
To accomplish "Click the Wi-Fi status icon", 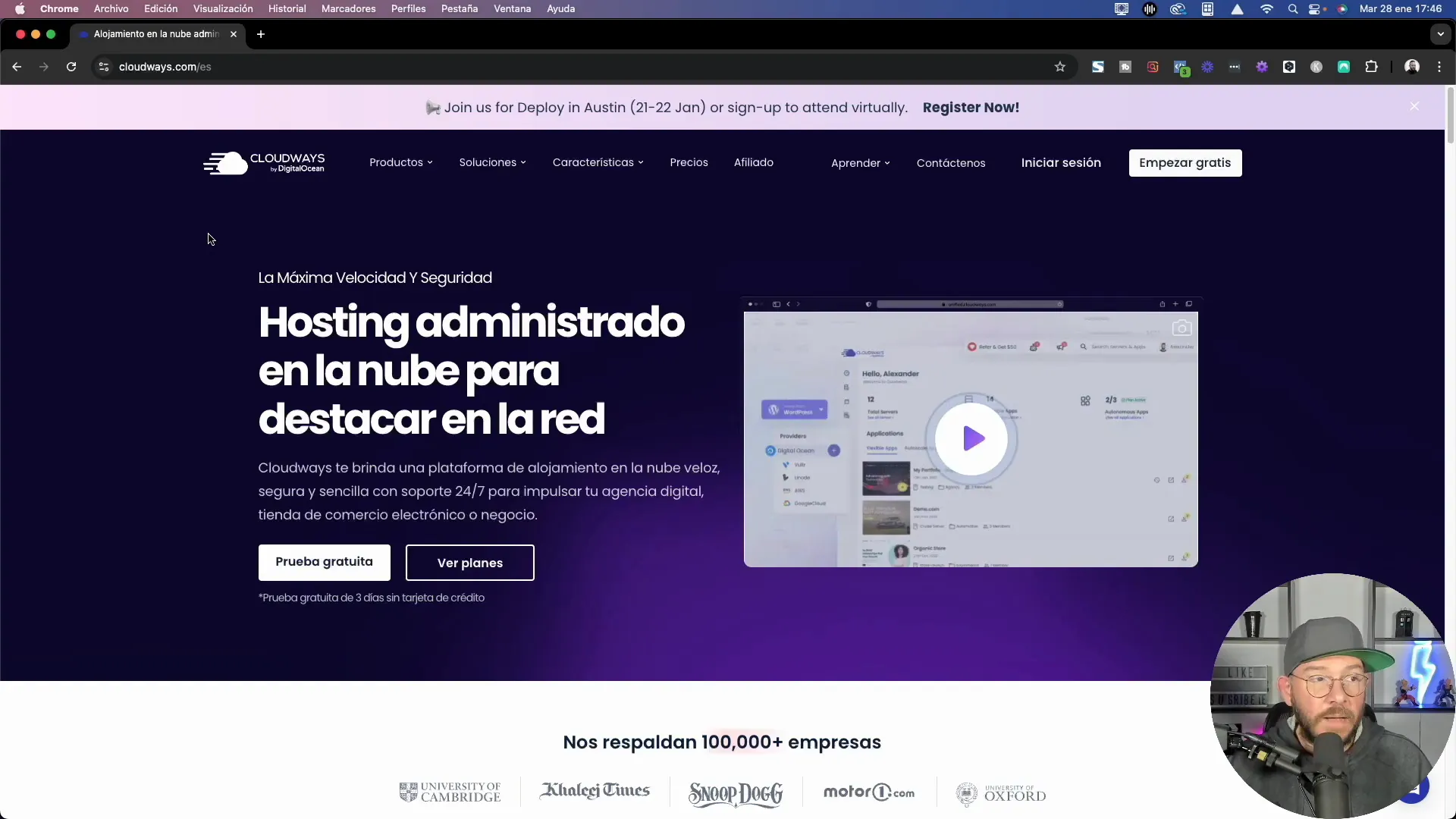I will (1266, 9).
